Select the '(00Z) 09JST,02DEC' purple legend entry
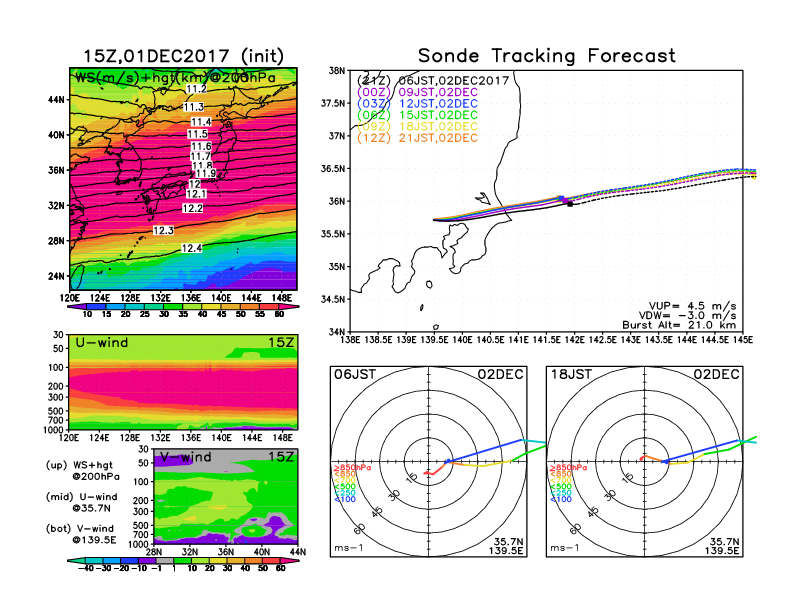 point(417,92)
